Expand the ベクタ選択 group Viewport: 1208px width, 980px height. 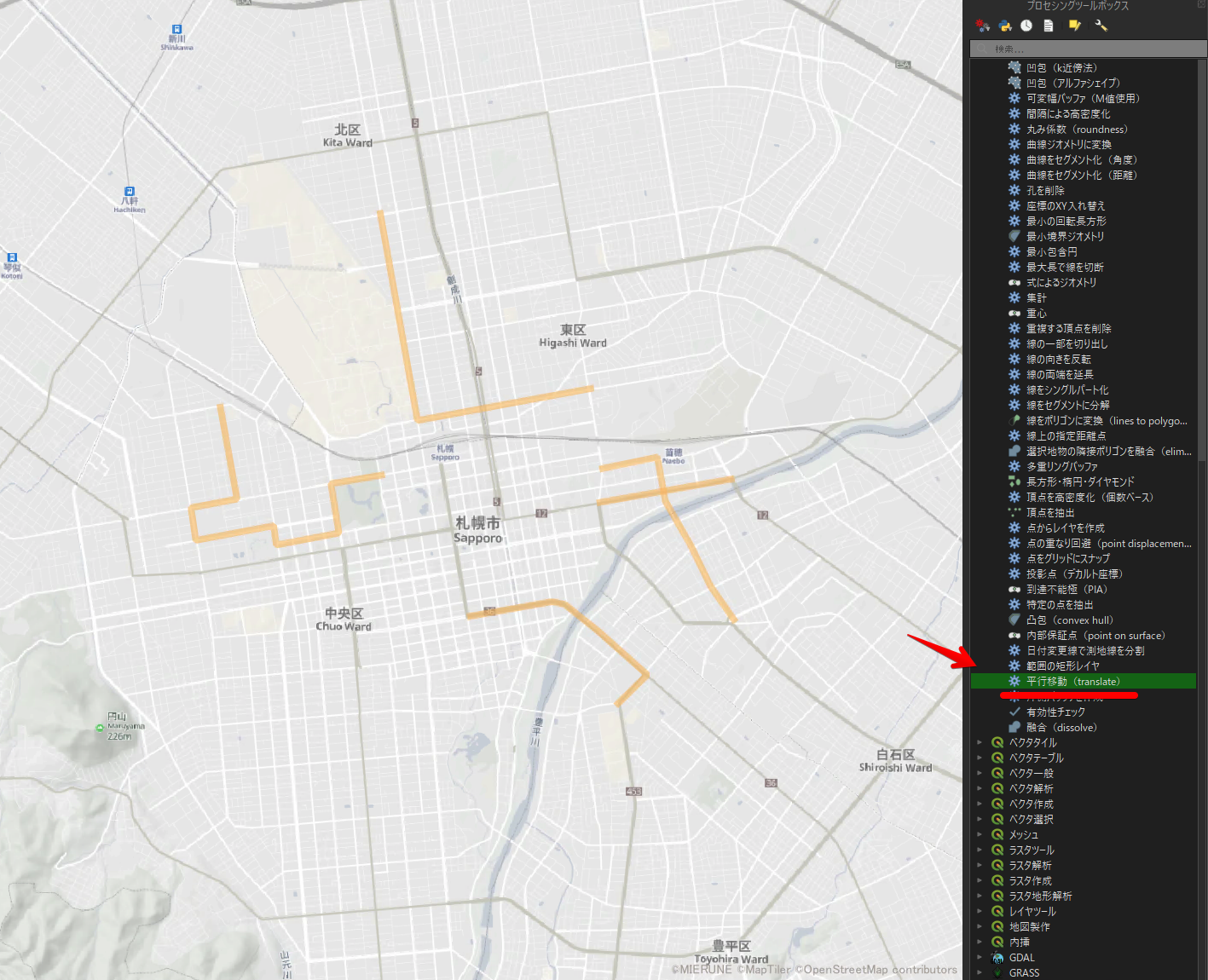(980, 820)
